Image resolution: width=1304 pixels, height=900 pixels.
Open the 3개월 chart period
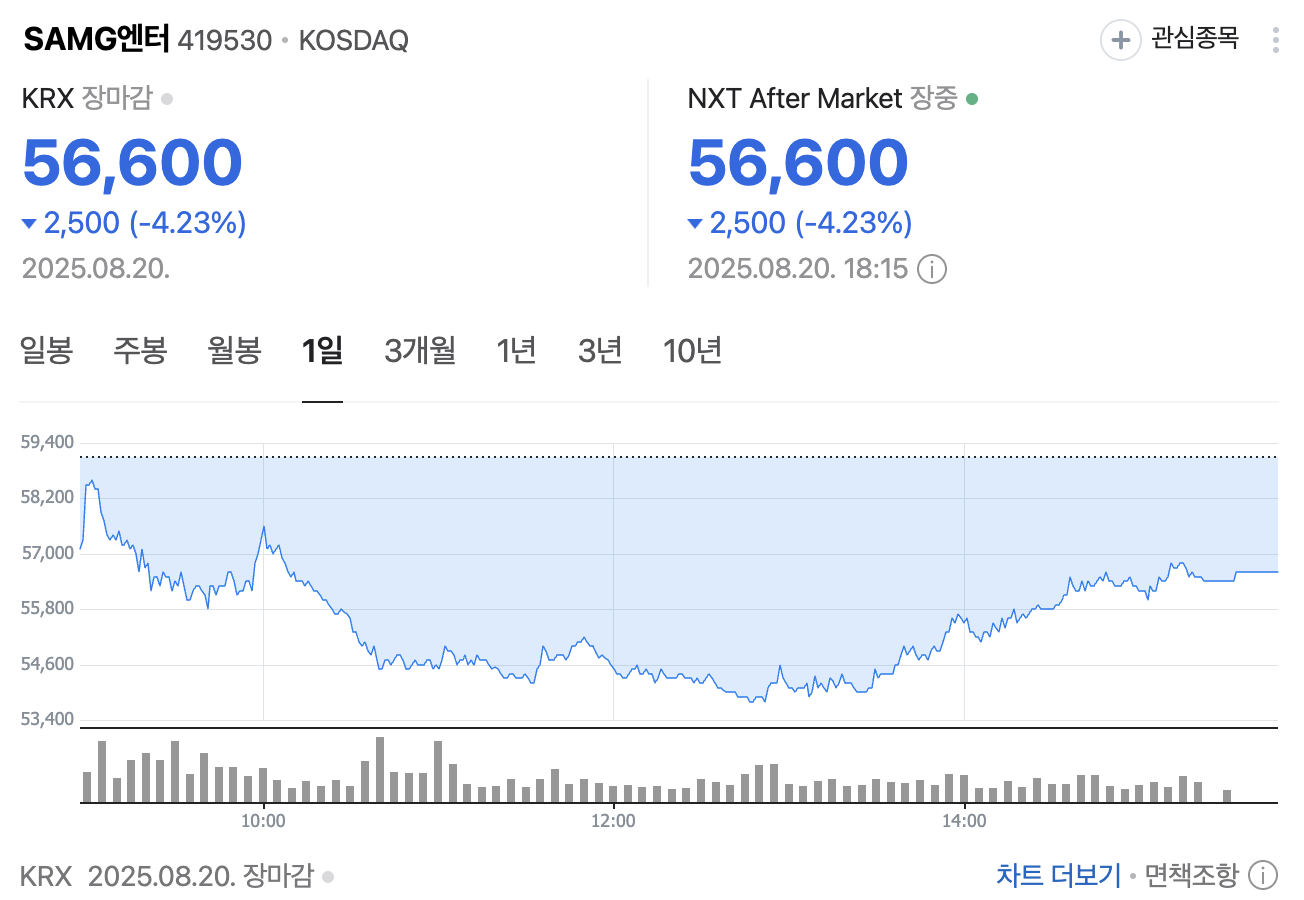tap(419, 351)
